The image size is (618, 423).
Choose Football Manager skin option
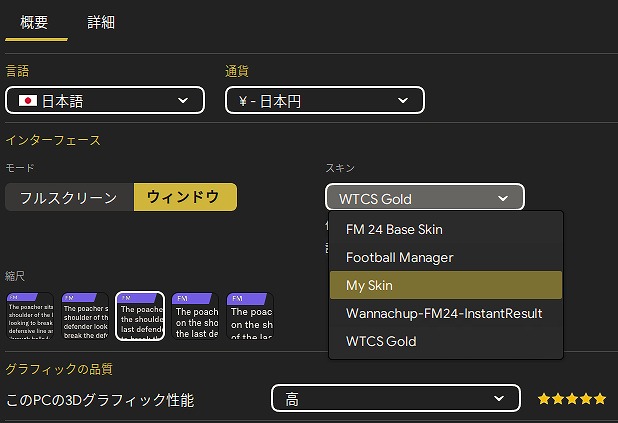tap(399, 257)
